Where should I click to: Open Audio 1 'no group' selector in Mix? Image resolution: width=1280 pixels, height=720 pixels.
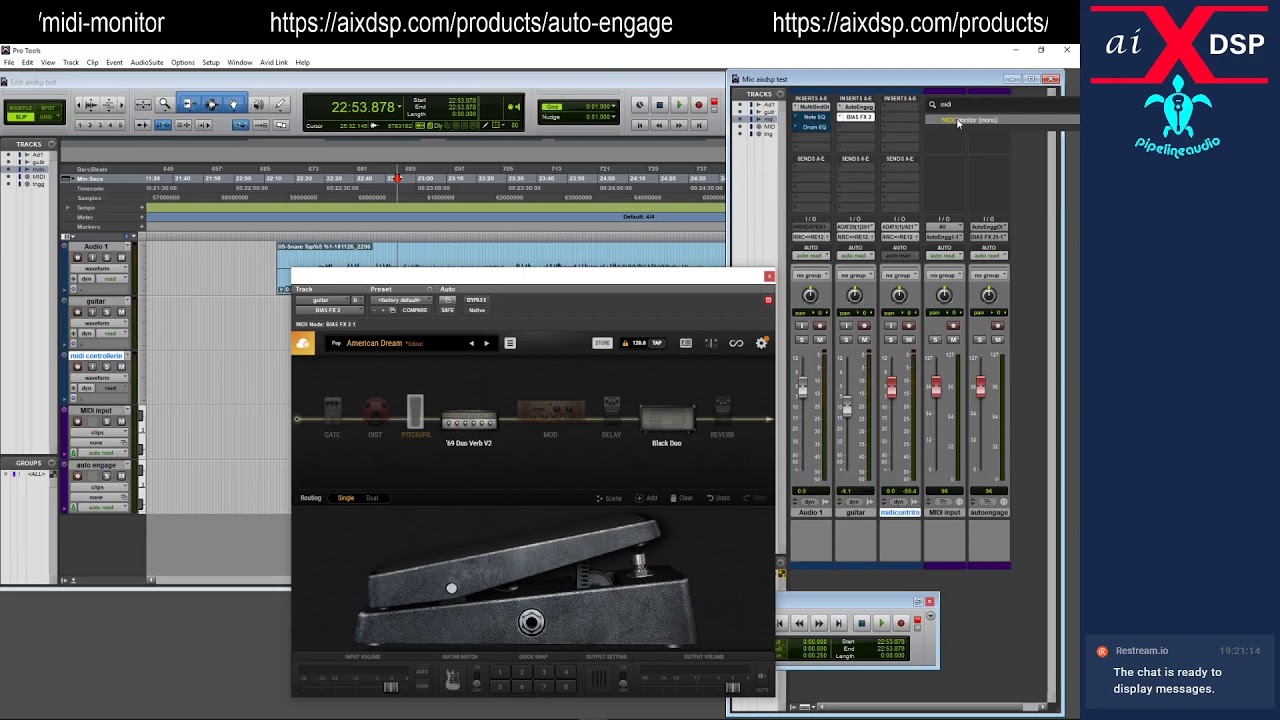[x=810, y=275]
